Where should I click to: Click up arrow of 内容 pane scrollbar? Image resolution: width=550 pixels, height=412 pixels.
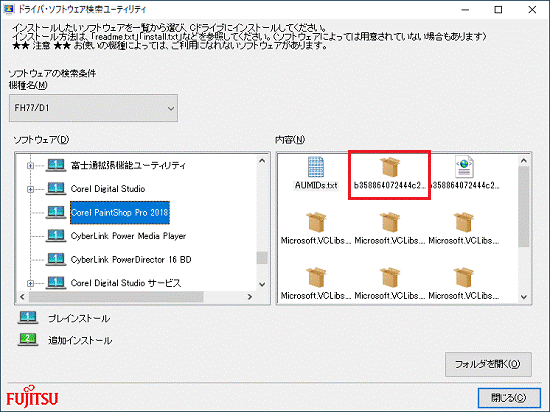click(524, 161)
